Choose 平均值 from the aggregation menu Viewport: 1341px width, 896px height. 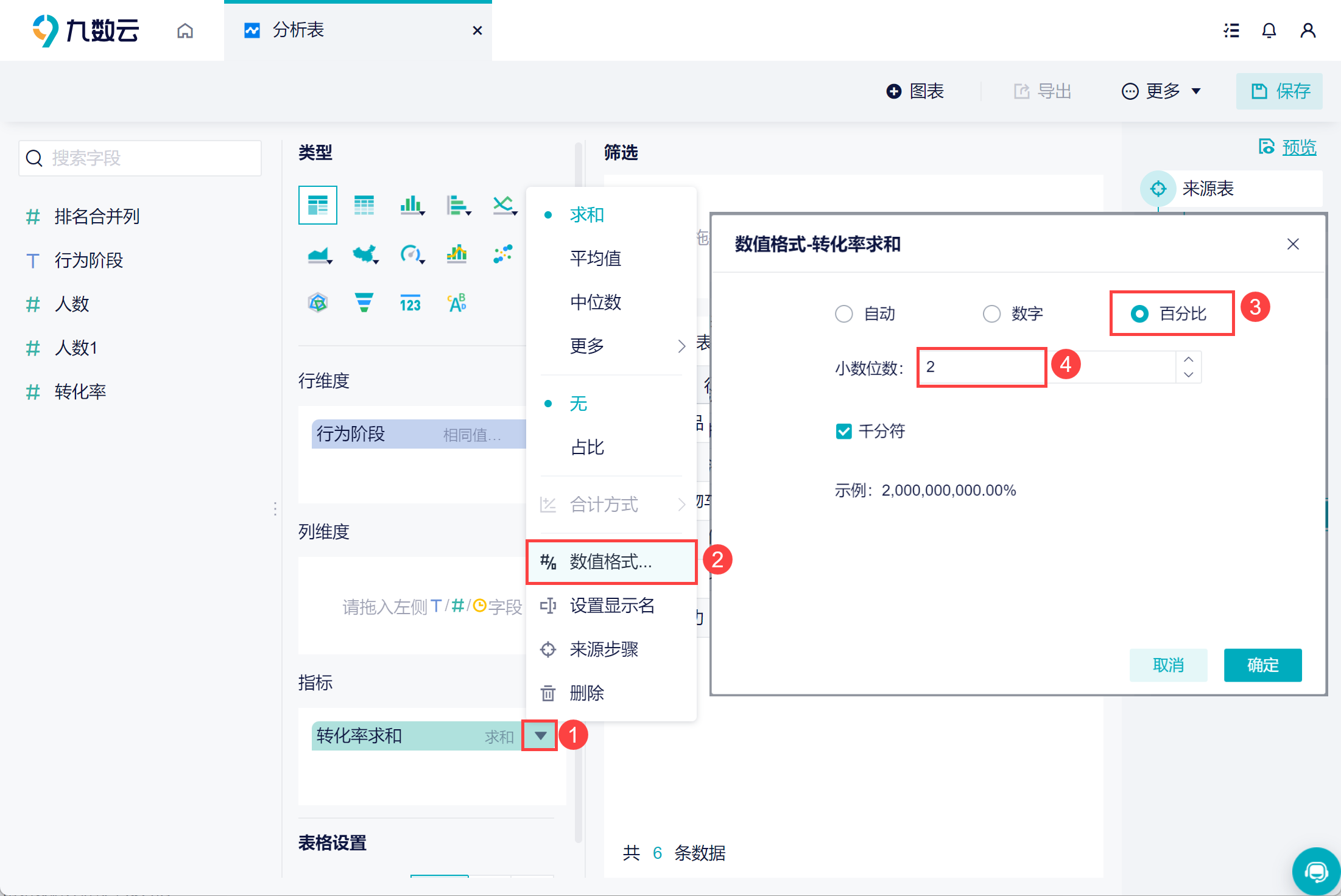[x=595, y=258]
